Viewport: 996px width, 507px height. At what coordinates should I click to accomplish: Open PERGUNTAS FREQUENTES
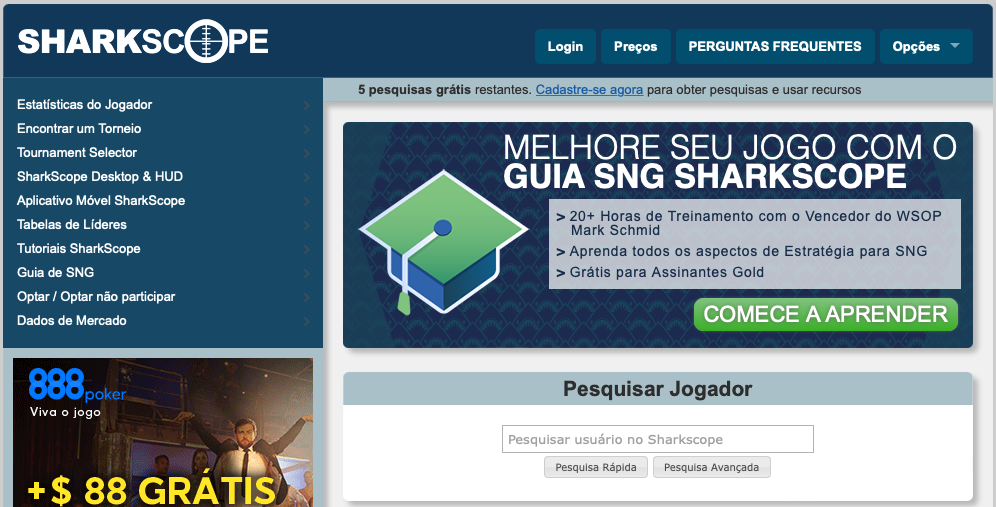pyautogui.click(x=775, y=46)
